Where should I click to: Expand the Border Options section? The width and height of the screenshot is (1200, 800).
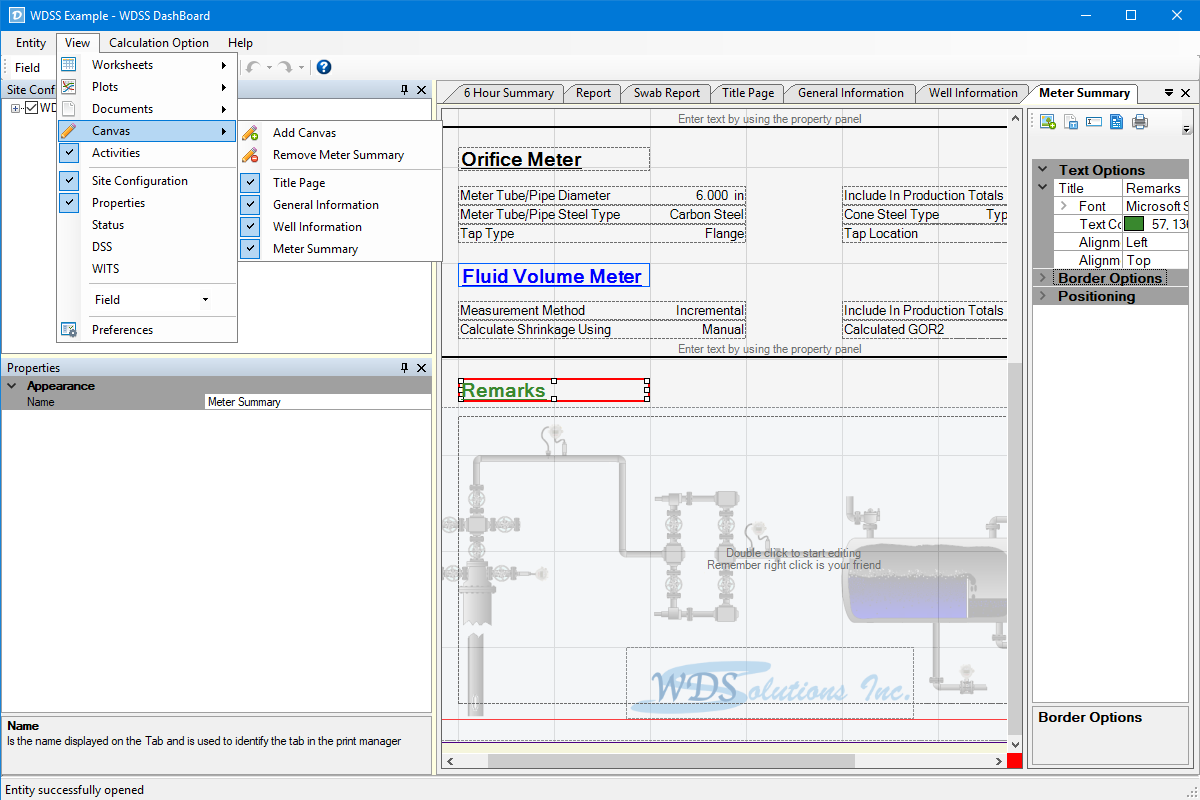[1043, 278]
